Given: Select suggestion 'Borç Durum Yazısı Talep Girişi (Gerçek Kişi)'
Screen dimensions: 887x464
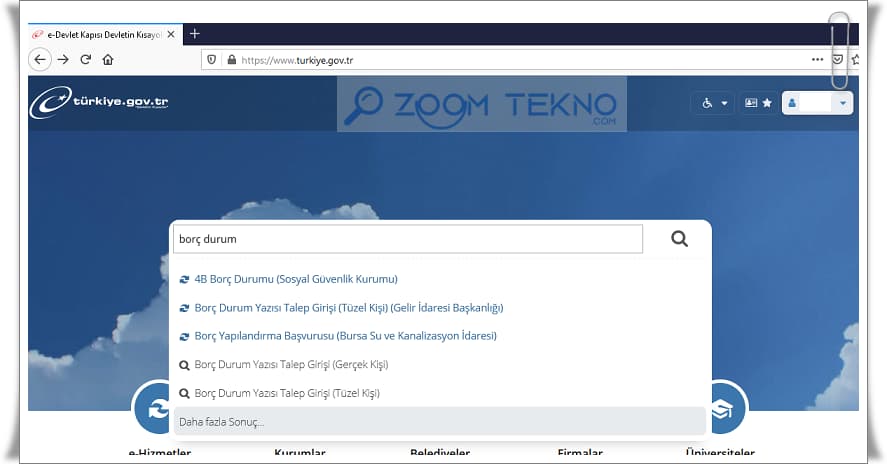Looking at the screenshot, I should [291, 364].
